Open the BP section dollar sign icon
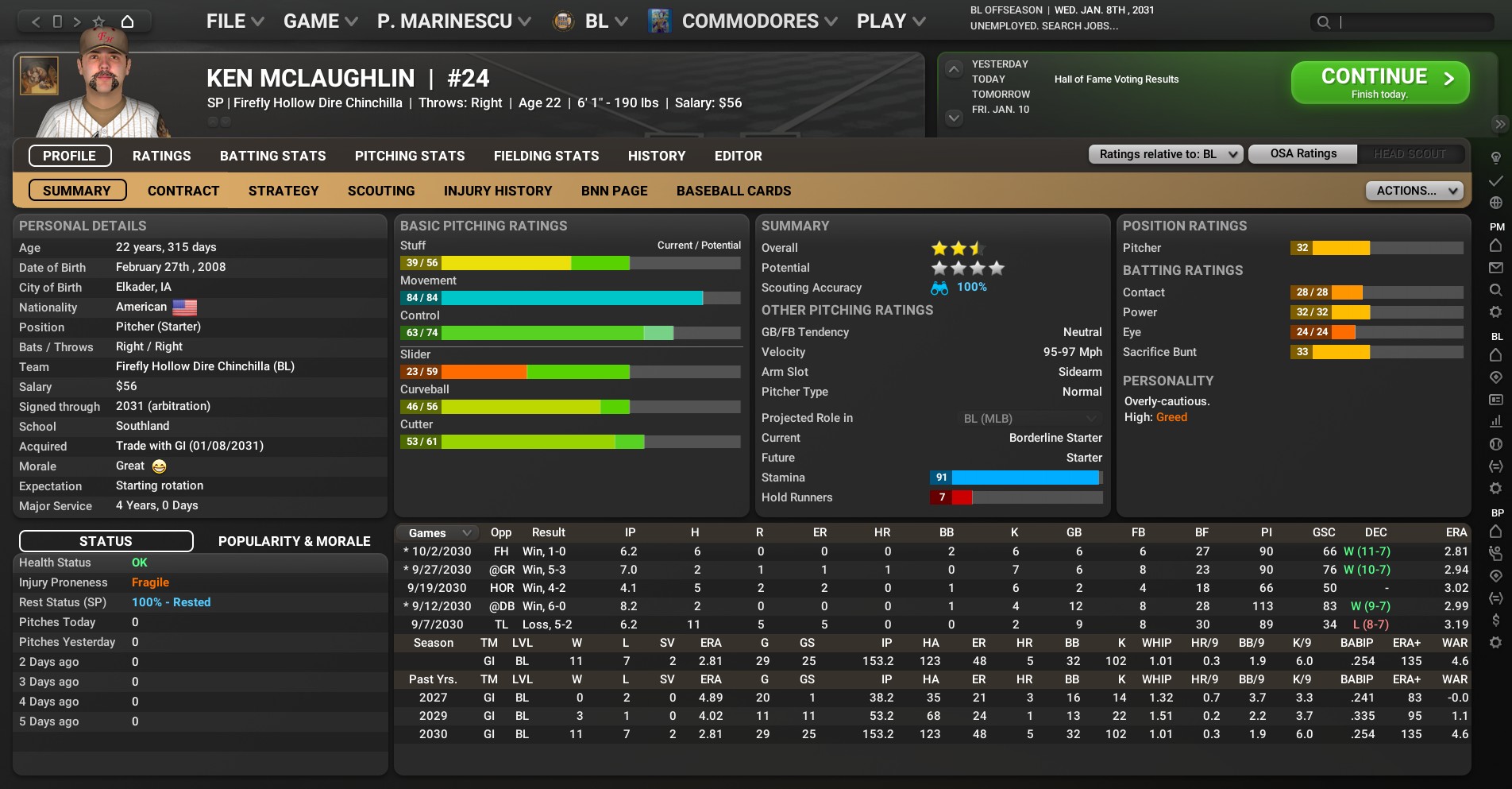The width and height of the screenshot is (1512, 789). click(1495, 620)
